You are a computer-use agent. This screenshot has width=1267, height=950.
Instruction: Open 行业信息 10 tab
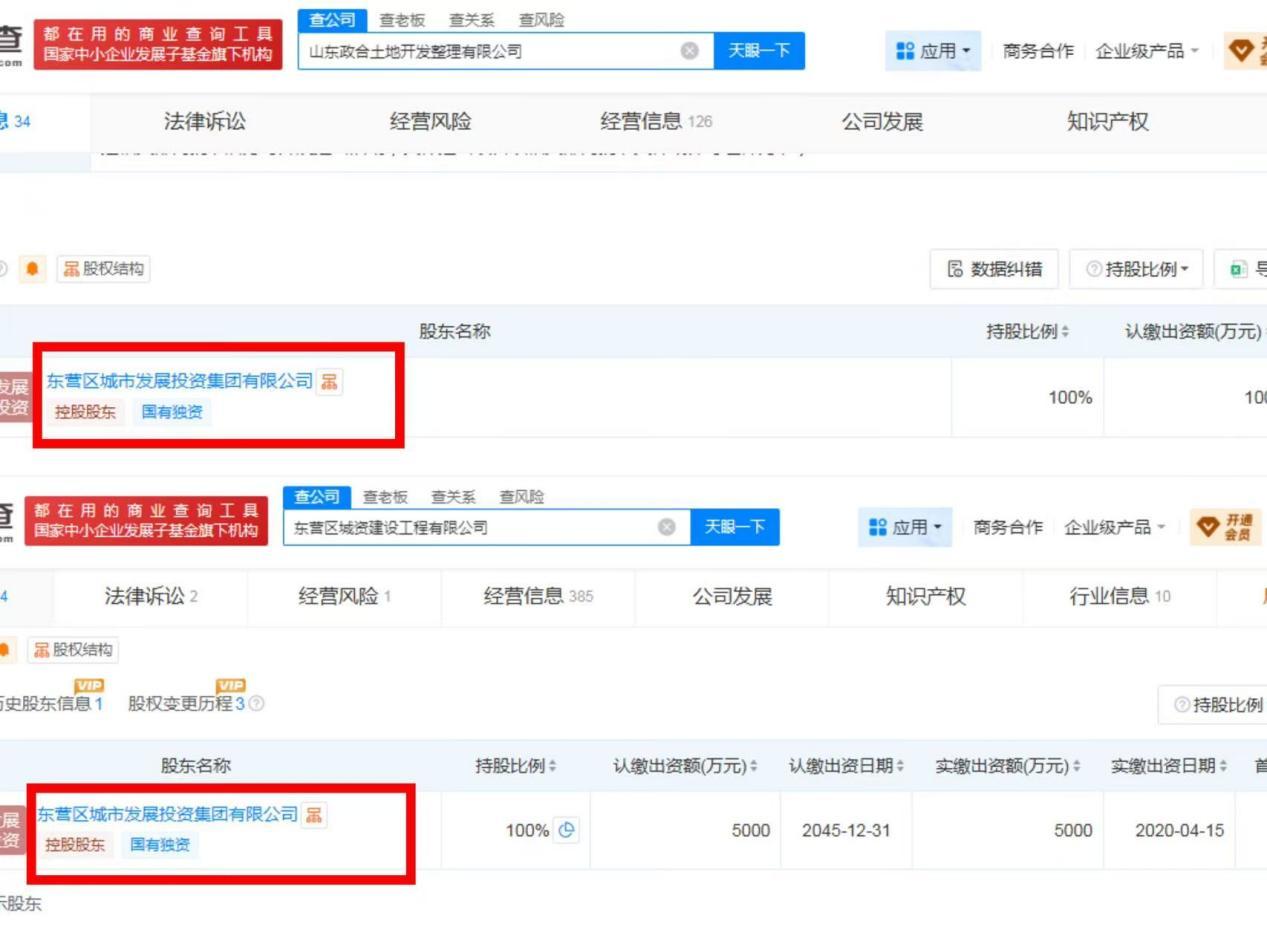(1120, 597)
